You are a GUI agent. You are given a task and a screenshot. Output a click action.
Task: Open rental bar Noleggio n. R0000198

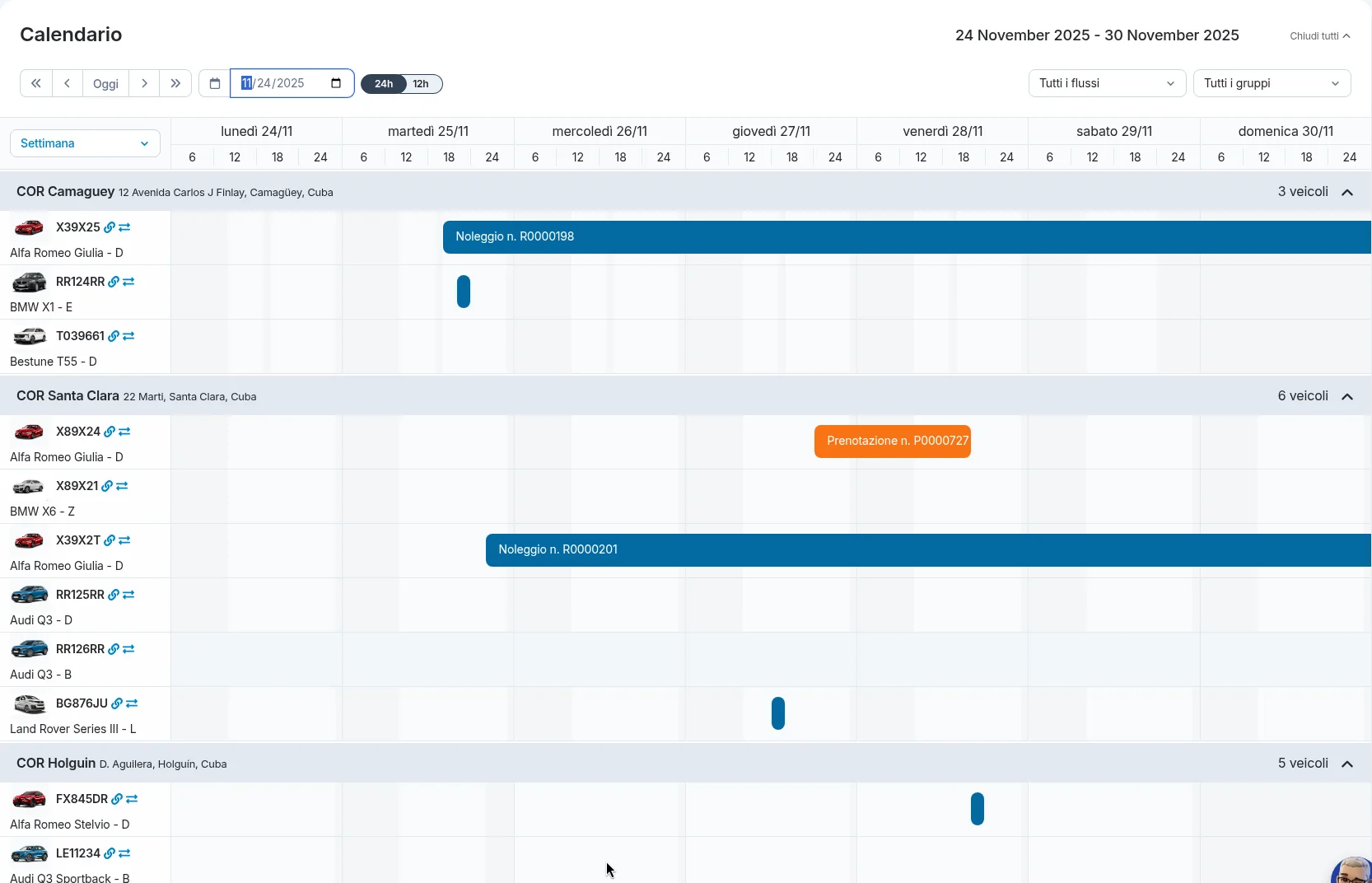point(907,237)
